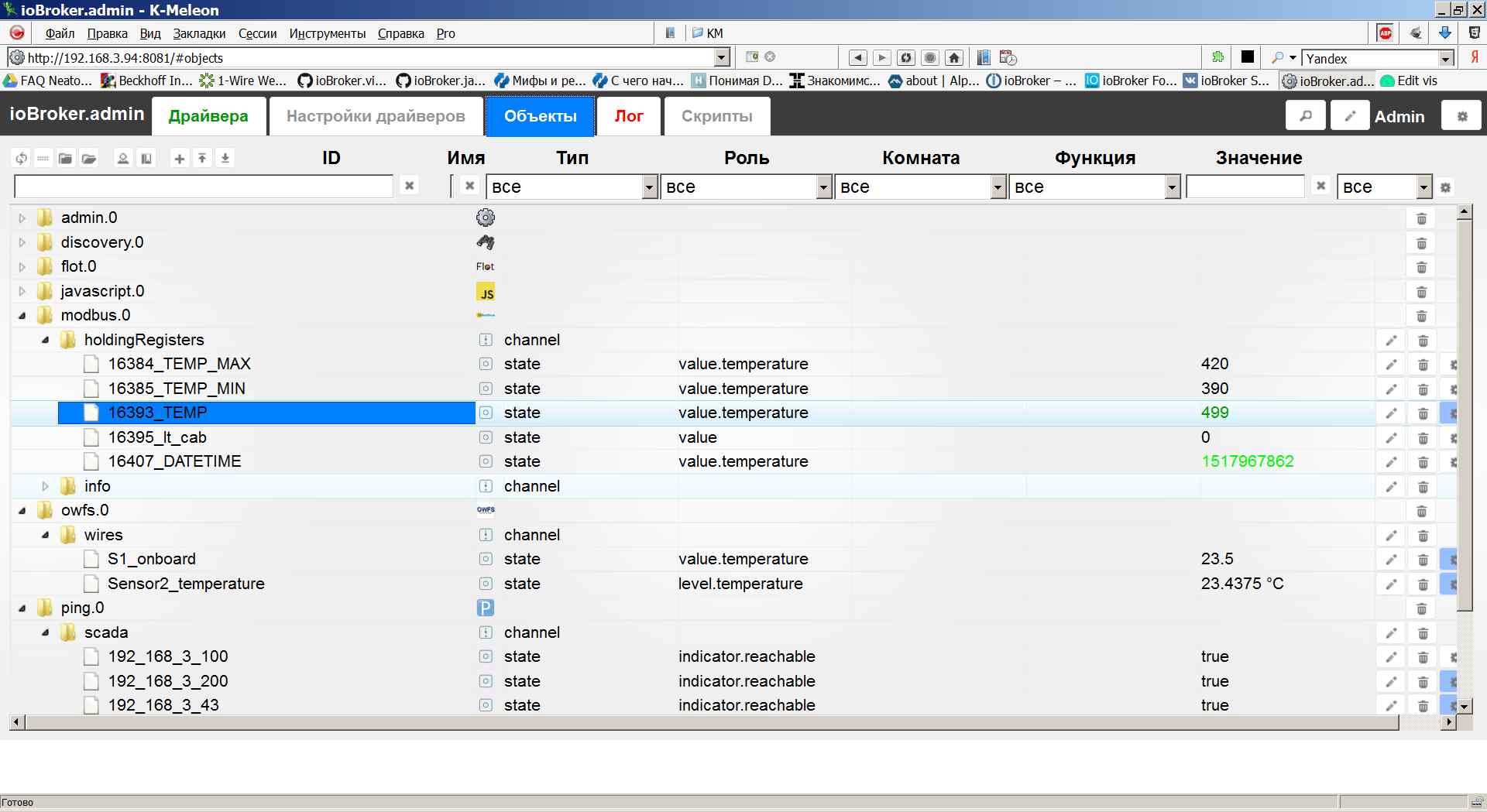Clear the Имя filter

click(469, 186)
